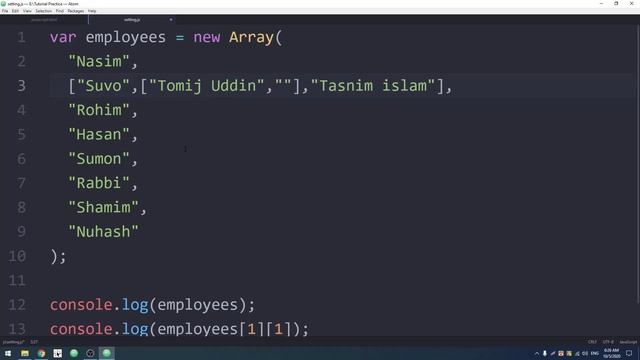640x360 pixels.
Task: Open the round dark taskbar app icon
Action: [90, 353]
